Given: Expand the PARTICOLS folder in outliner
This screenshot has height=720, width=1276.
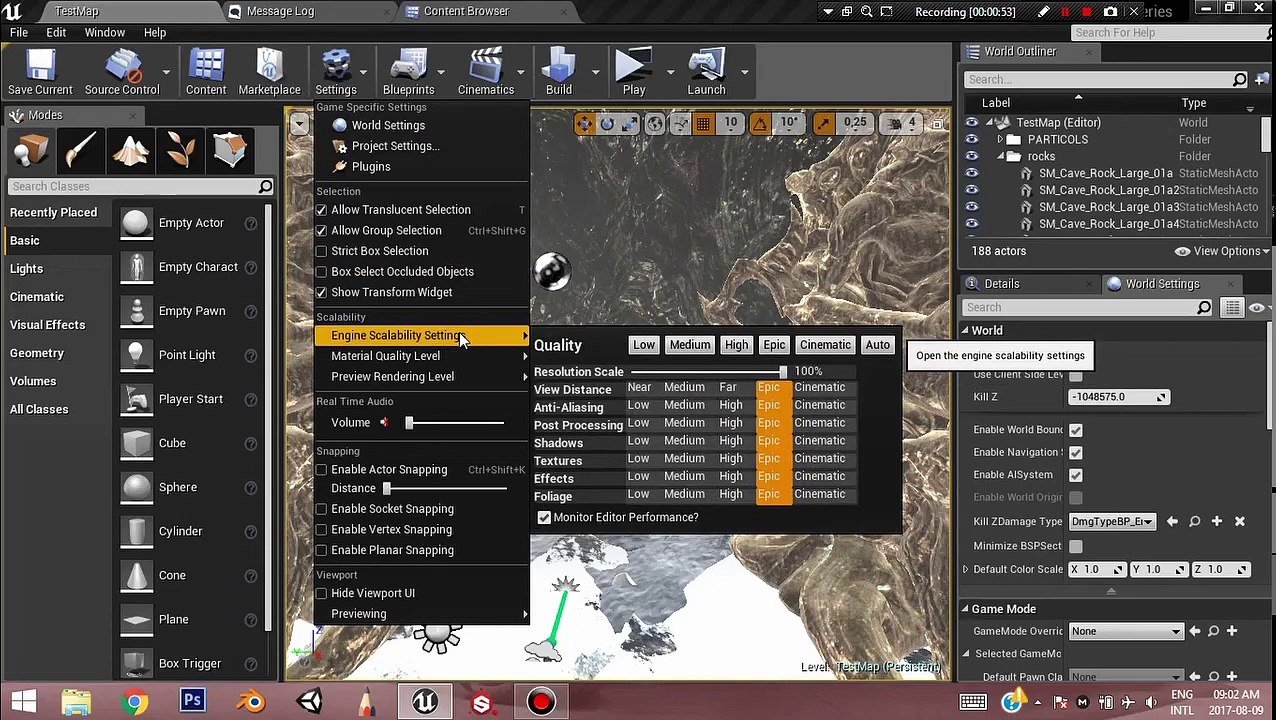Looking at the screenshot, I should click(x=1000, y=140).
